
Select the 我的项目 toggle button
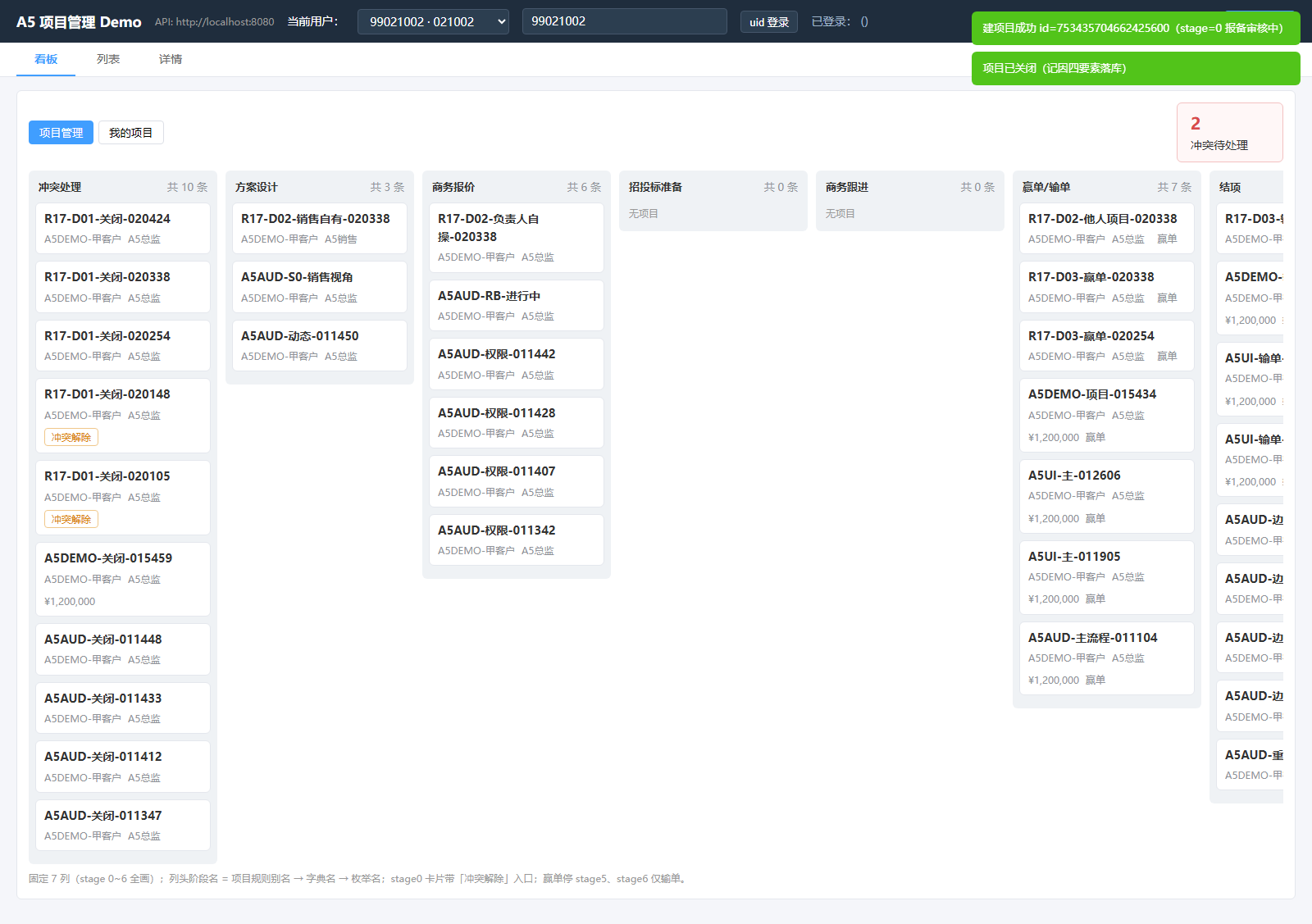[131, 133]
